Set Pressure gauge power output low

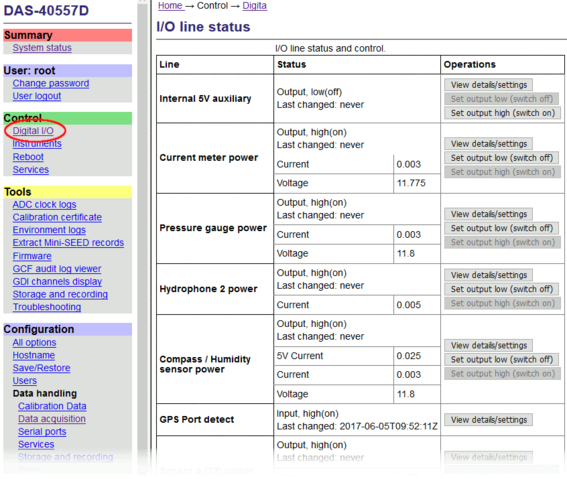[501, 228]
